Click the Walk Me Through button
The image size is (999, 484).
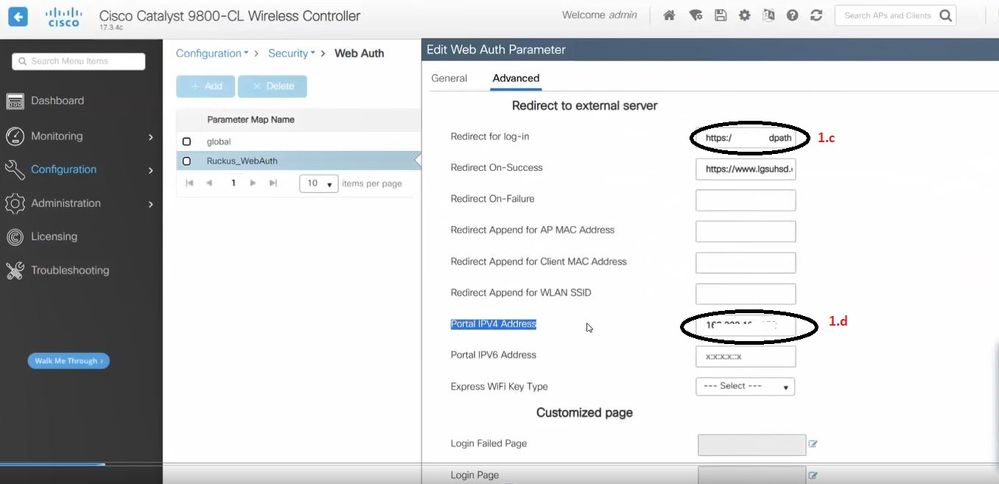68,361
